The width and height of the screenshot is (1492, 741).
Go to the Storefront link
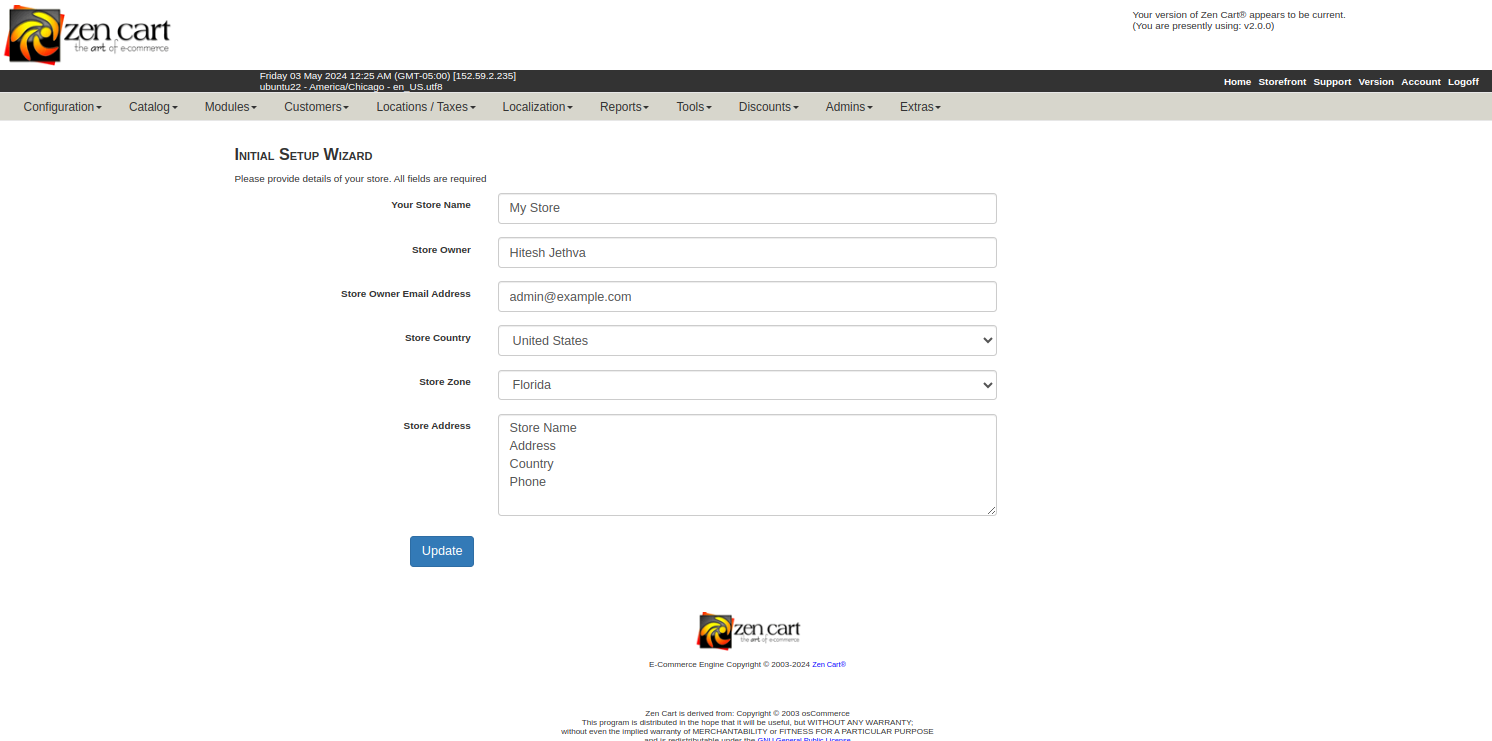1282,82
